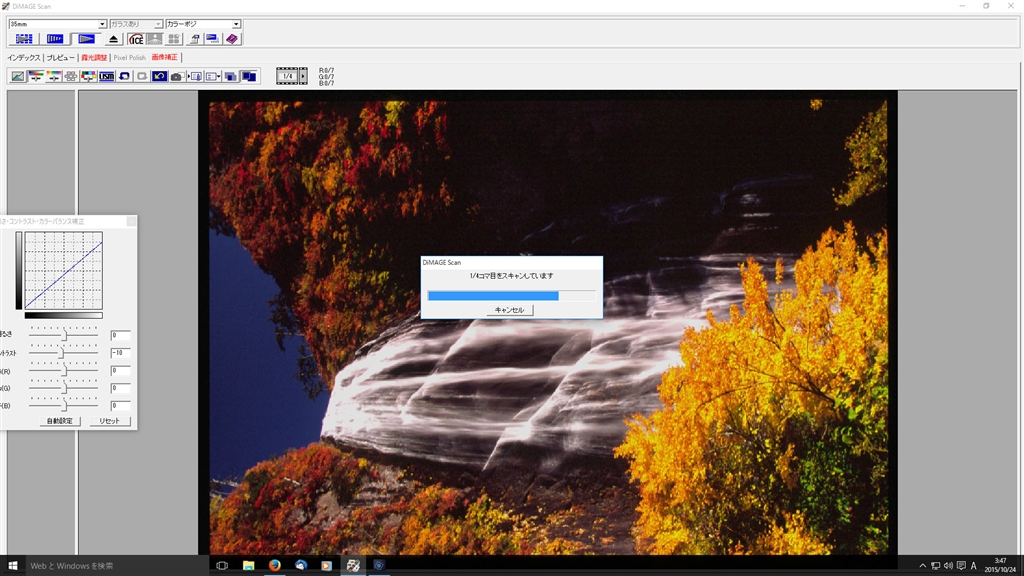Click the 自動設定 auto setting button

(60, 421)
